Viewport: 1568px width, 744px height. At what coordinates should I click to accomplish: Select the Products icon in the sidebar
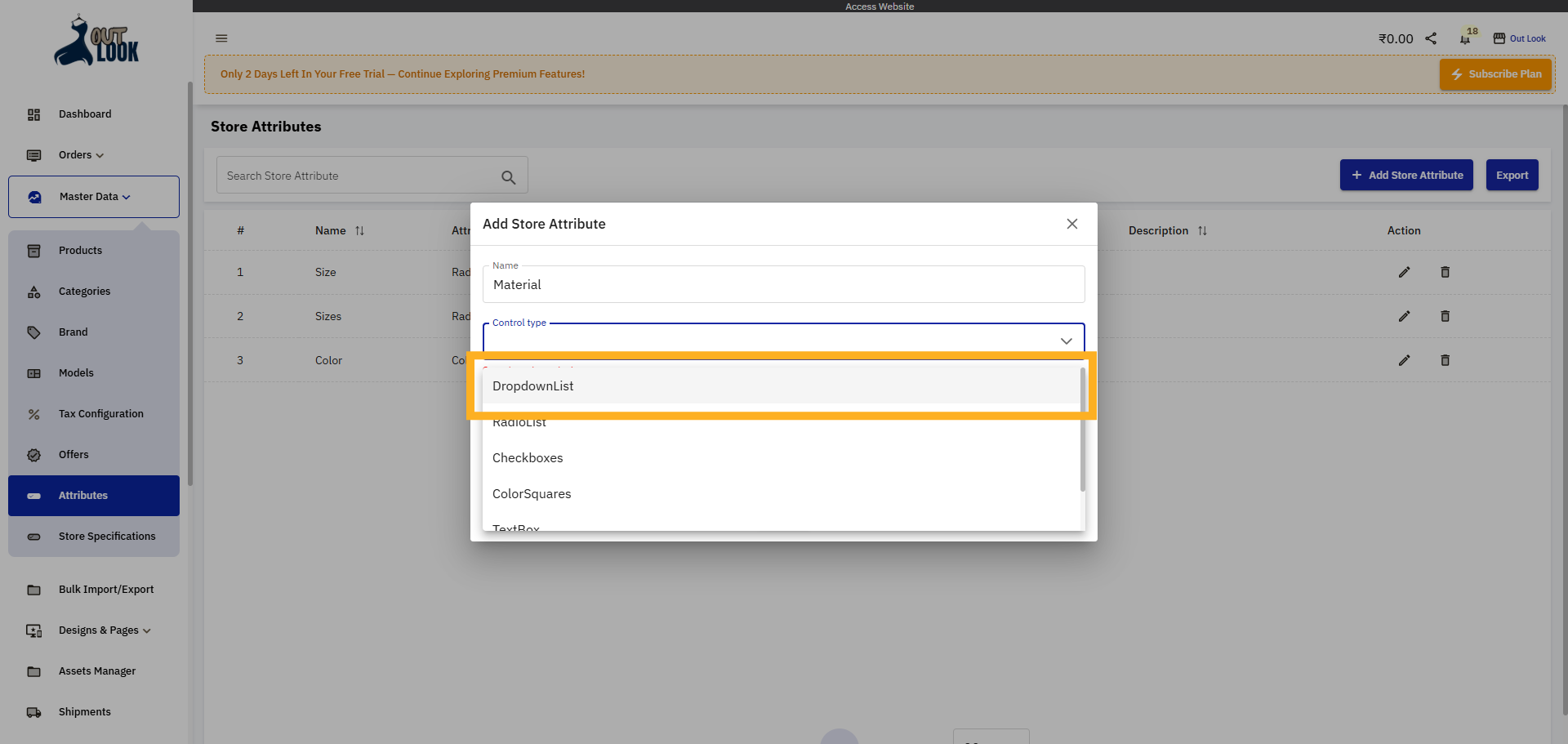33,251
